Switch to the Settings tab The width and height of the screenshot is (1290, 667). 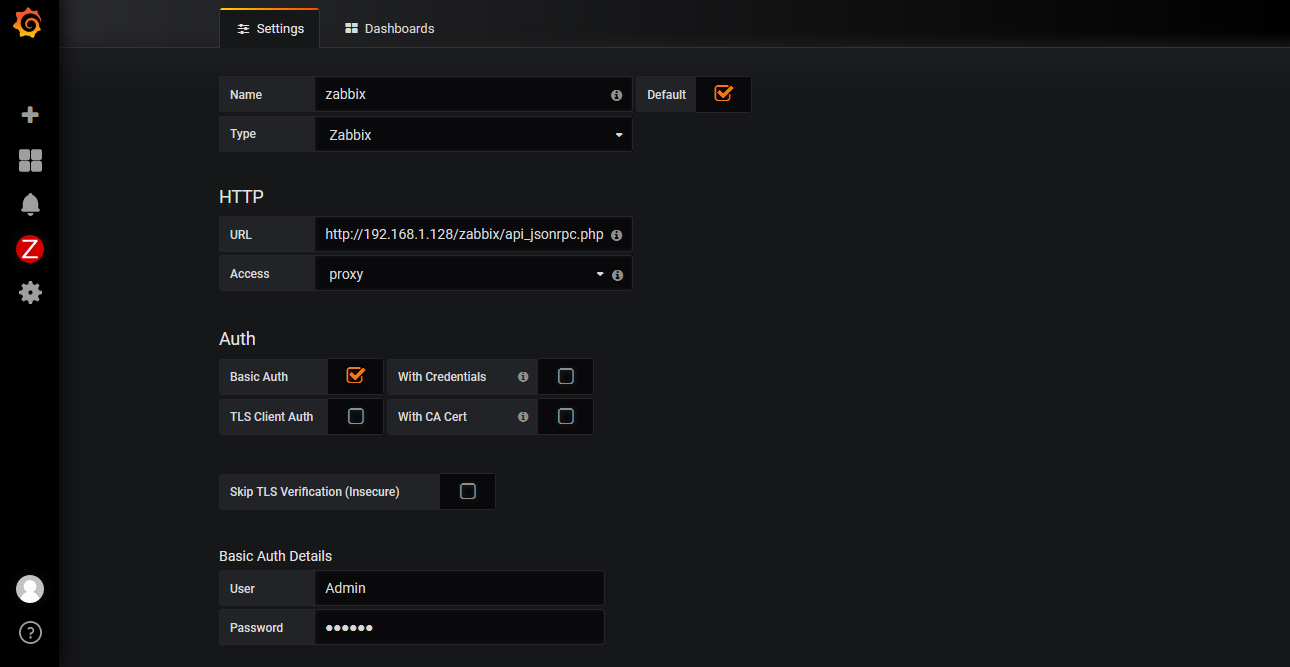click(270, 28)
